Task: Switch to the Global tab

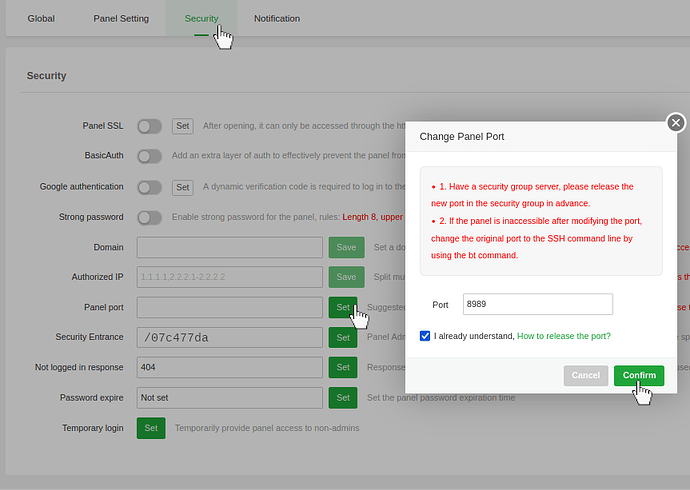Action: click(41, 18)
